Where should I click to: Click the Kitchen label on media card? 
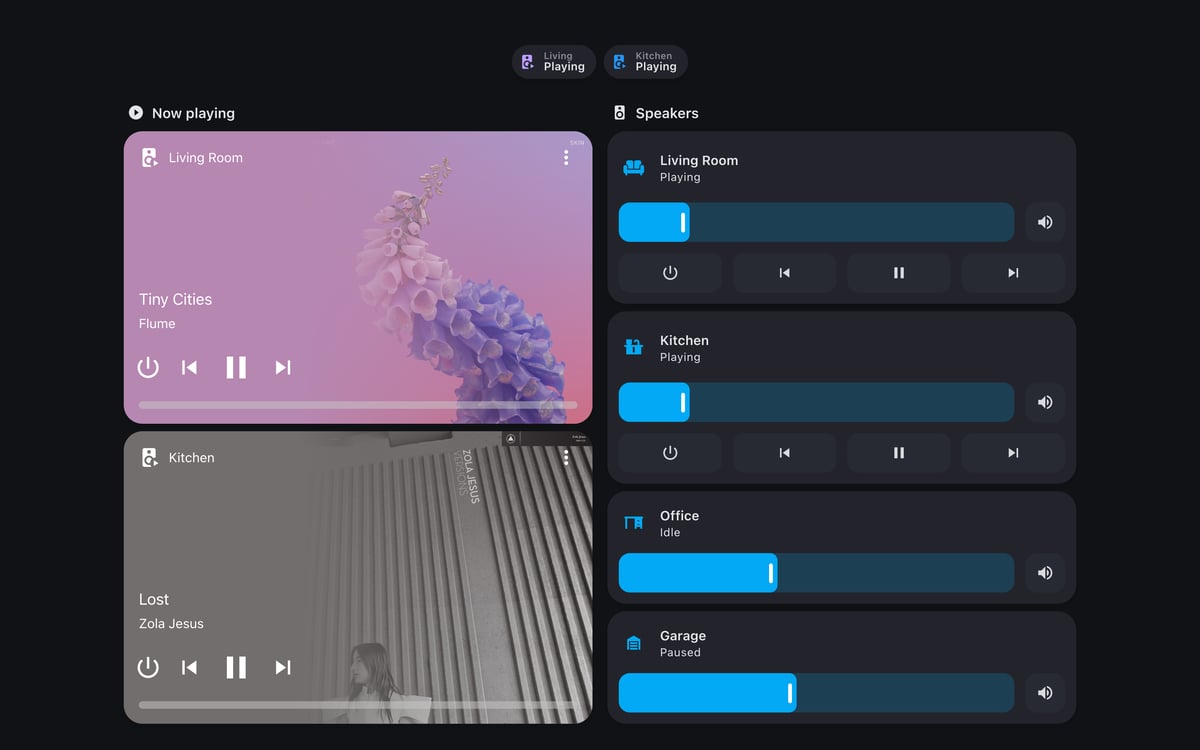191,458
